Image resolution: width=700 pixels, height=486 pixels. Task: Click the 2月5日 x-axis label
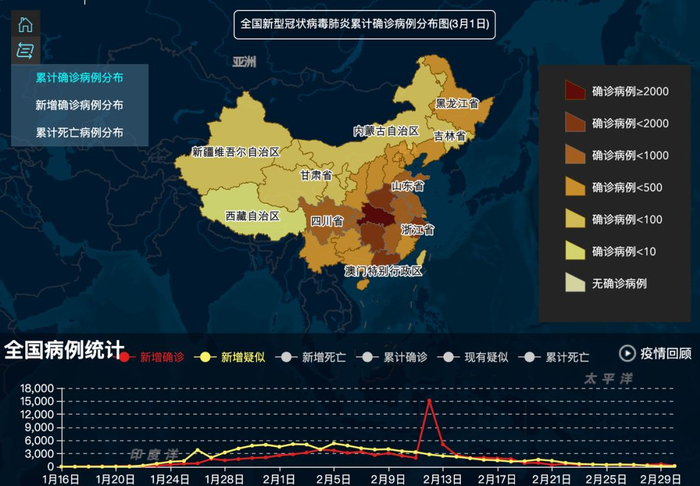pos(334,480)
